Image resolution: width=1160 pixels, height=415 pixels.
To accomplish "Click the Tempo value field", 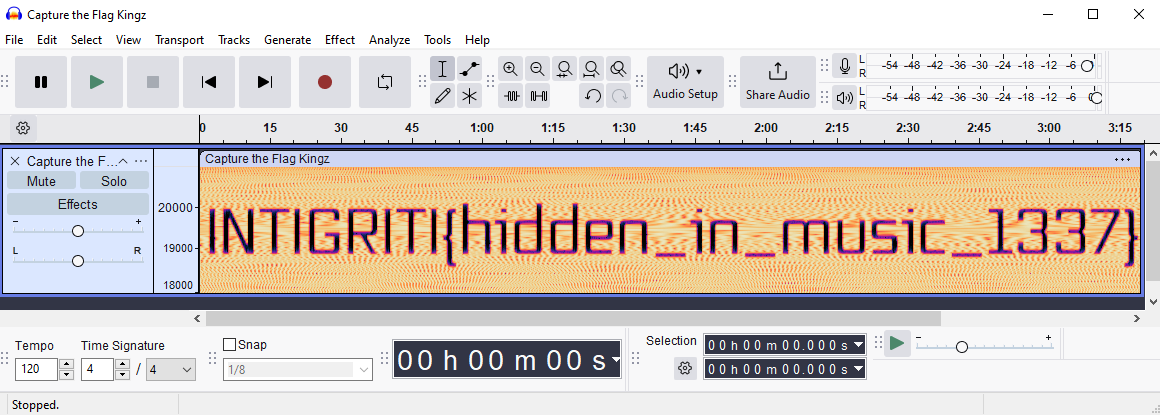I will pyautogui.click(x=37, y=370).
